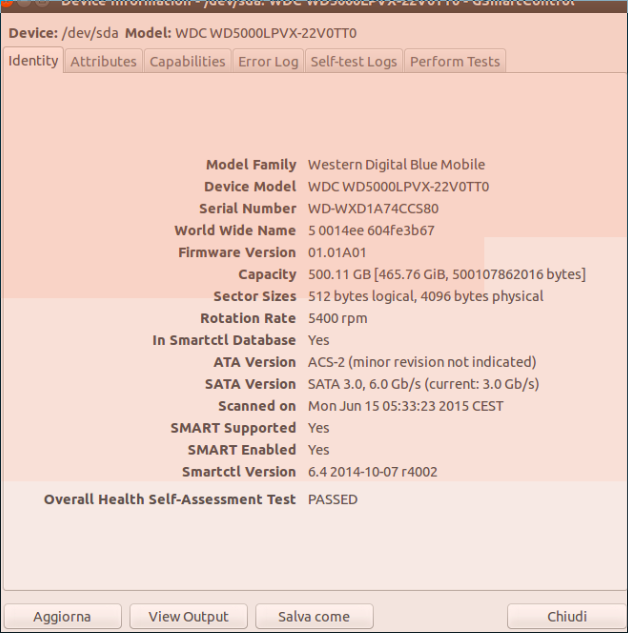Image resolution: width=628 pixels, height=633 pixels.
Task: Open the Self-test Logs tab
Action: coord(354,61)
